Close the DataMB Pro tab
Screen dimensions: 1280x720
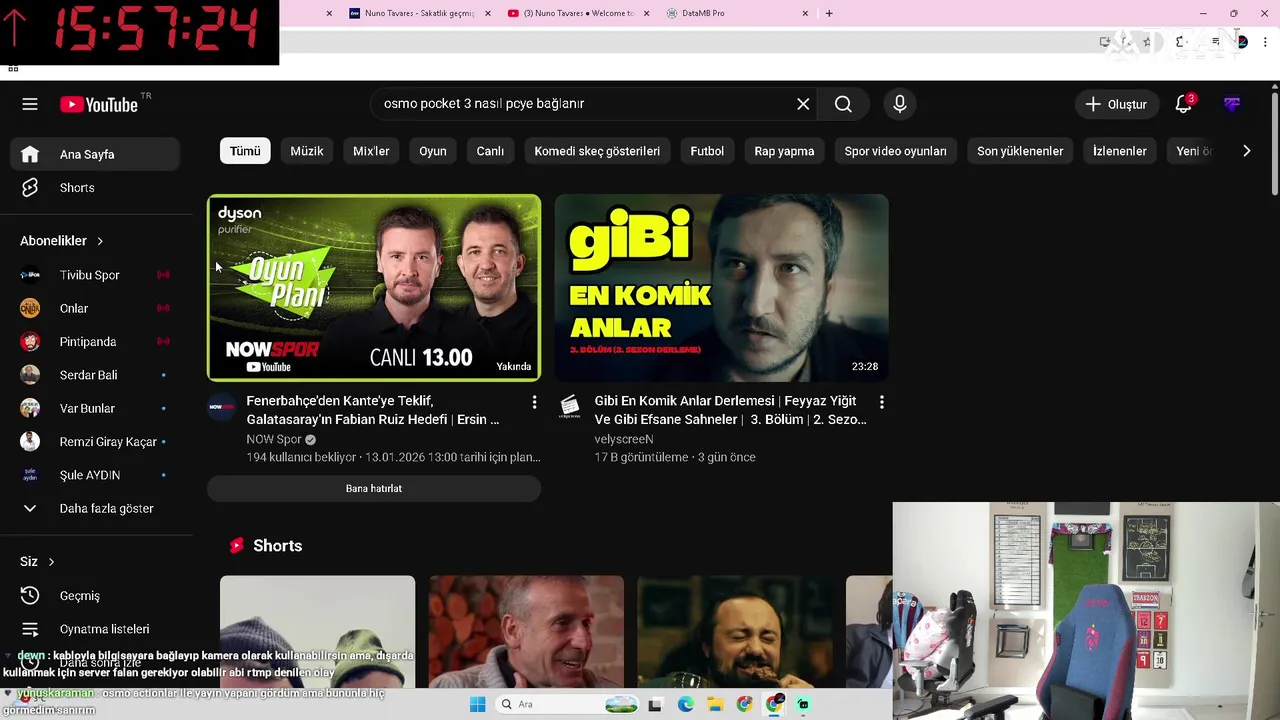click(x=805, y=13)
